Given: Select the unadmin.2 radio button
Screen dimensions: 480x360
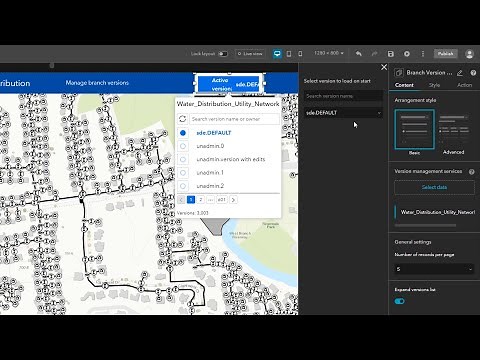Looking at the screenshot, I should (x=183, y=186).
